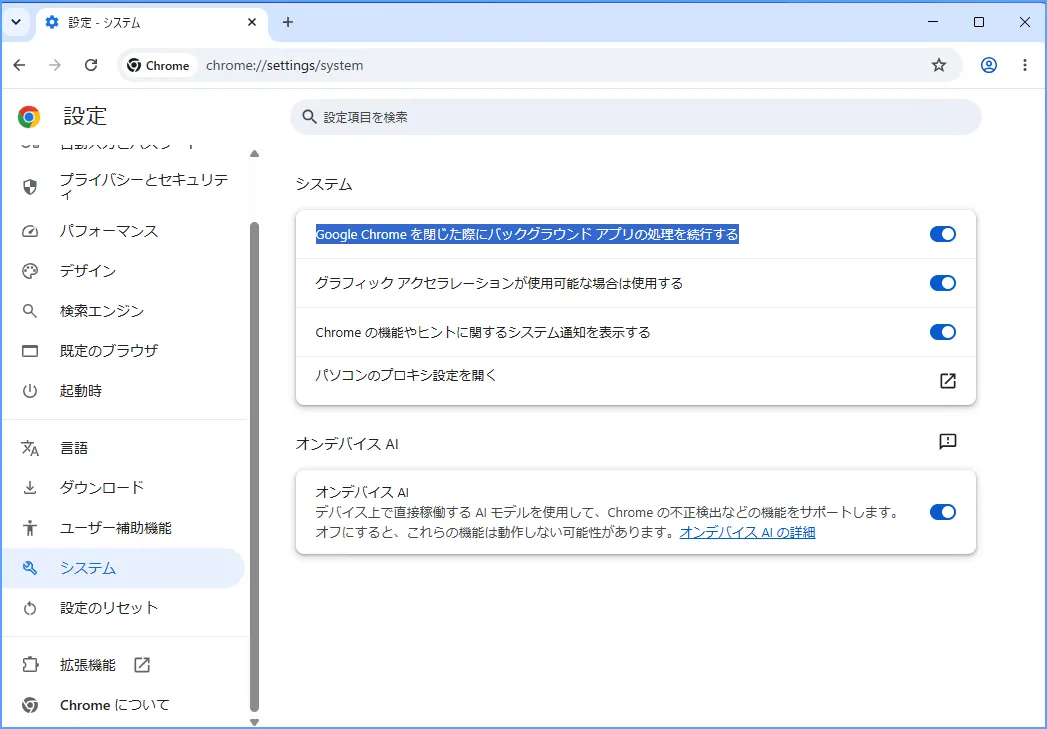The height and width of the screenshot is (729, 1047).
Task: Toggle バックグラウンド アプリの処理を続行する switch
Action: click(943, 234)
